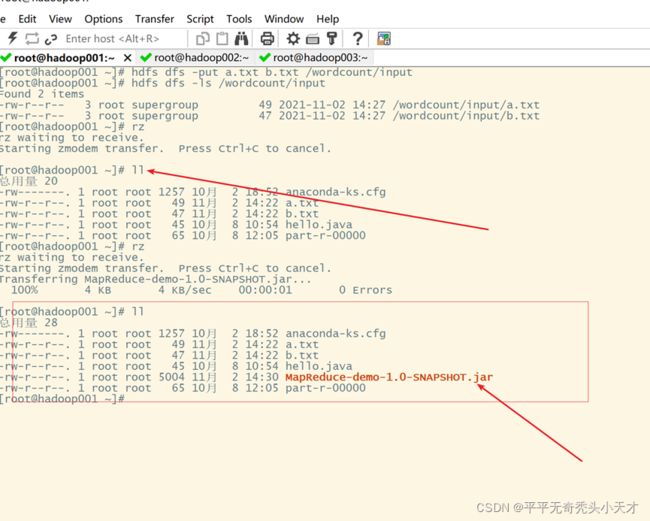This screenshot has height=521, width=650.
Task: Click the 'Transferring MapReduce-demo-1.0-SNAPSHOT.jar...' line
Action: 155,279
